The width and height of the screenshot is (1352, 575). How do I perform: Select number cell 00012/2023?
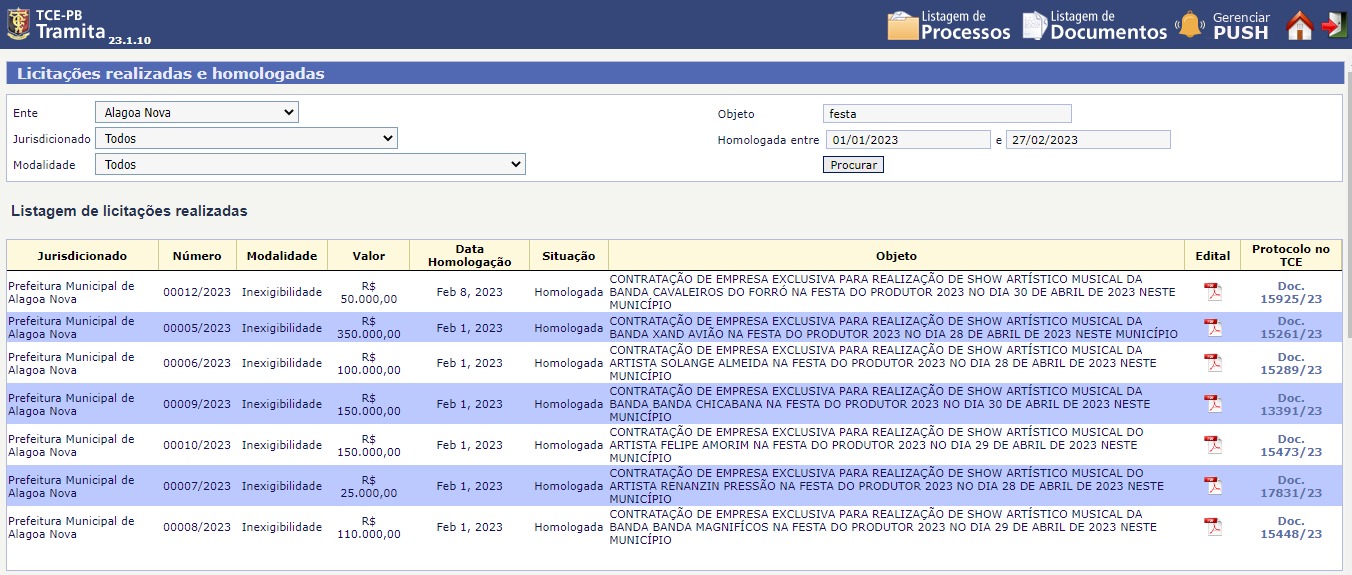point(197,292)
